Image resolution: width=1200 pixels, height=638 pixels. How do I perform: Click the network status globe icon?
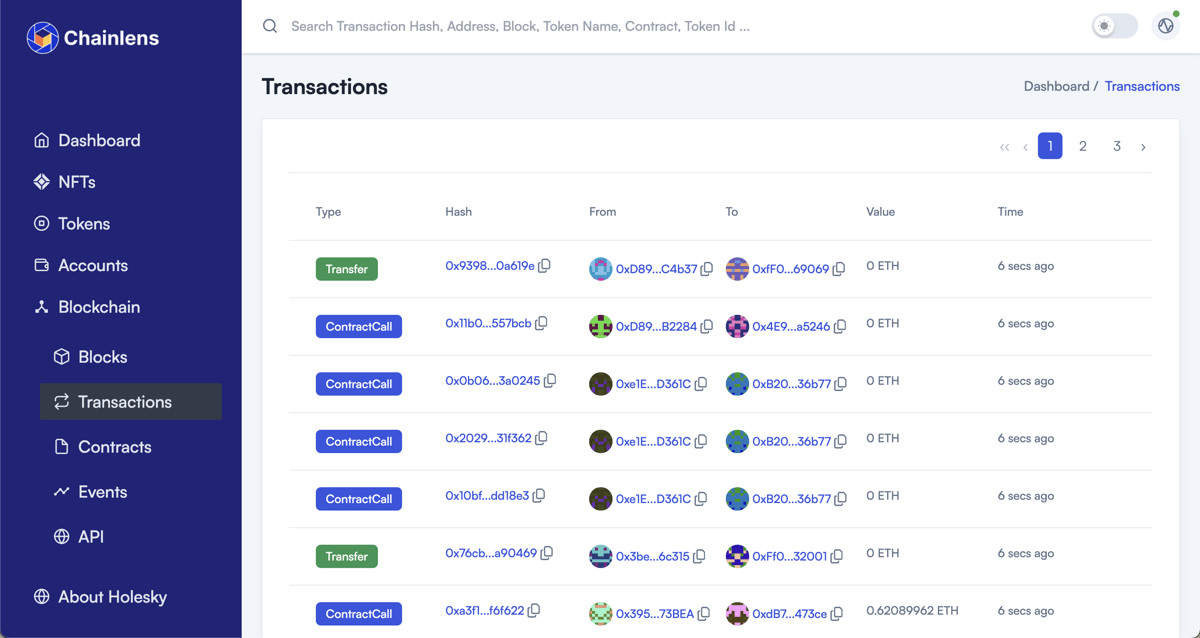(1166, 26)
